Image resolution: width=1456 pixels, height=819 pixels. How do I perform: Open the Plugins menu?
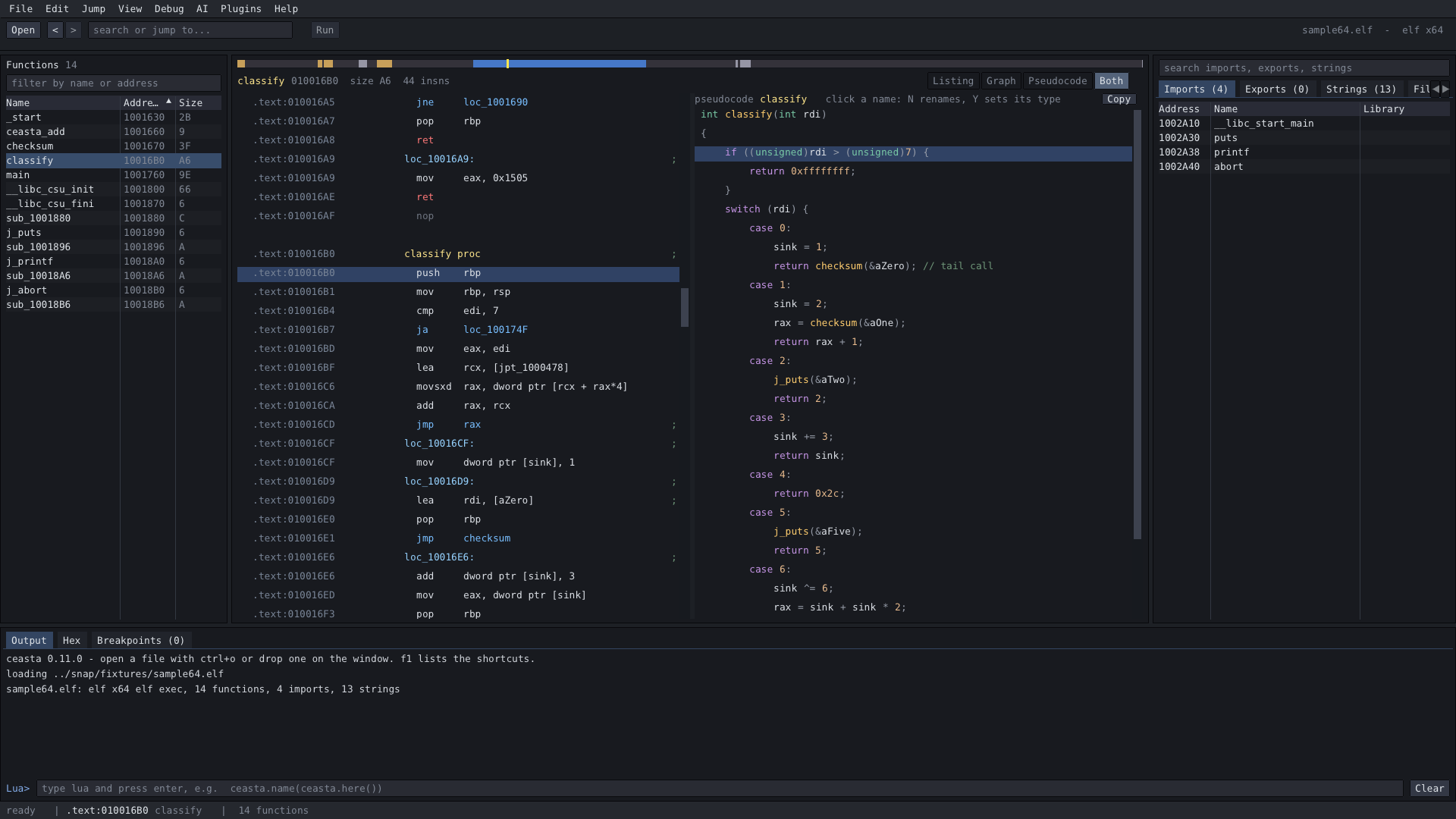(x=240, y=9)
